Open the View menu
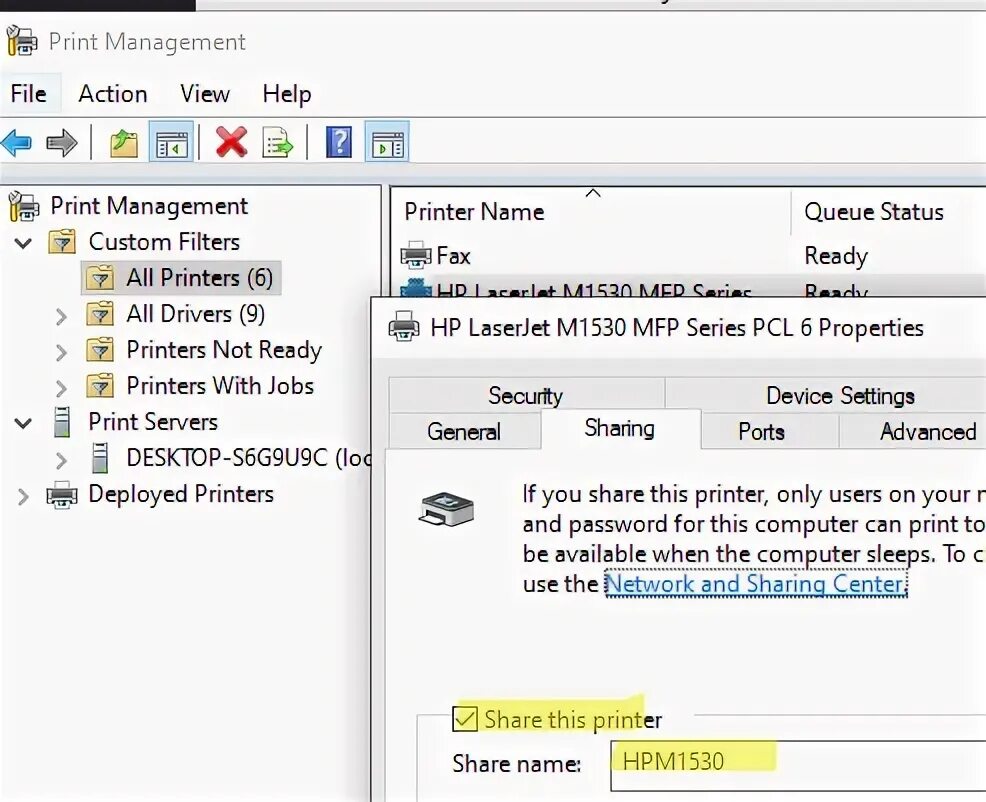This screenshot has width=986, height=802. pyautogui.click(x=204, y=94)
